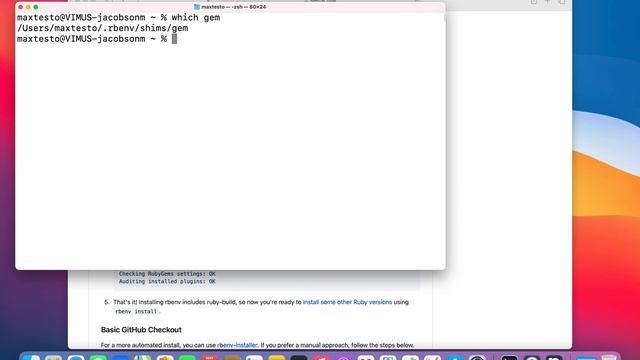This screenshot has height=360, width=640.
Task: Click Safari's new tab plus icon
Action: [548, 2]
